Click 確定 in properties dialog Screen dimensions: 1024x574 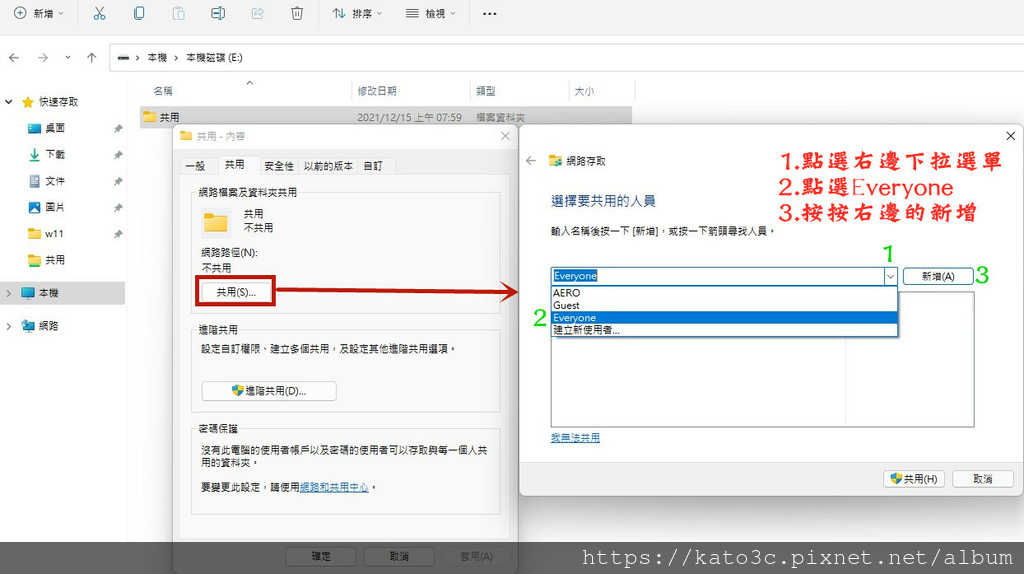pos(321,556)
